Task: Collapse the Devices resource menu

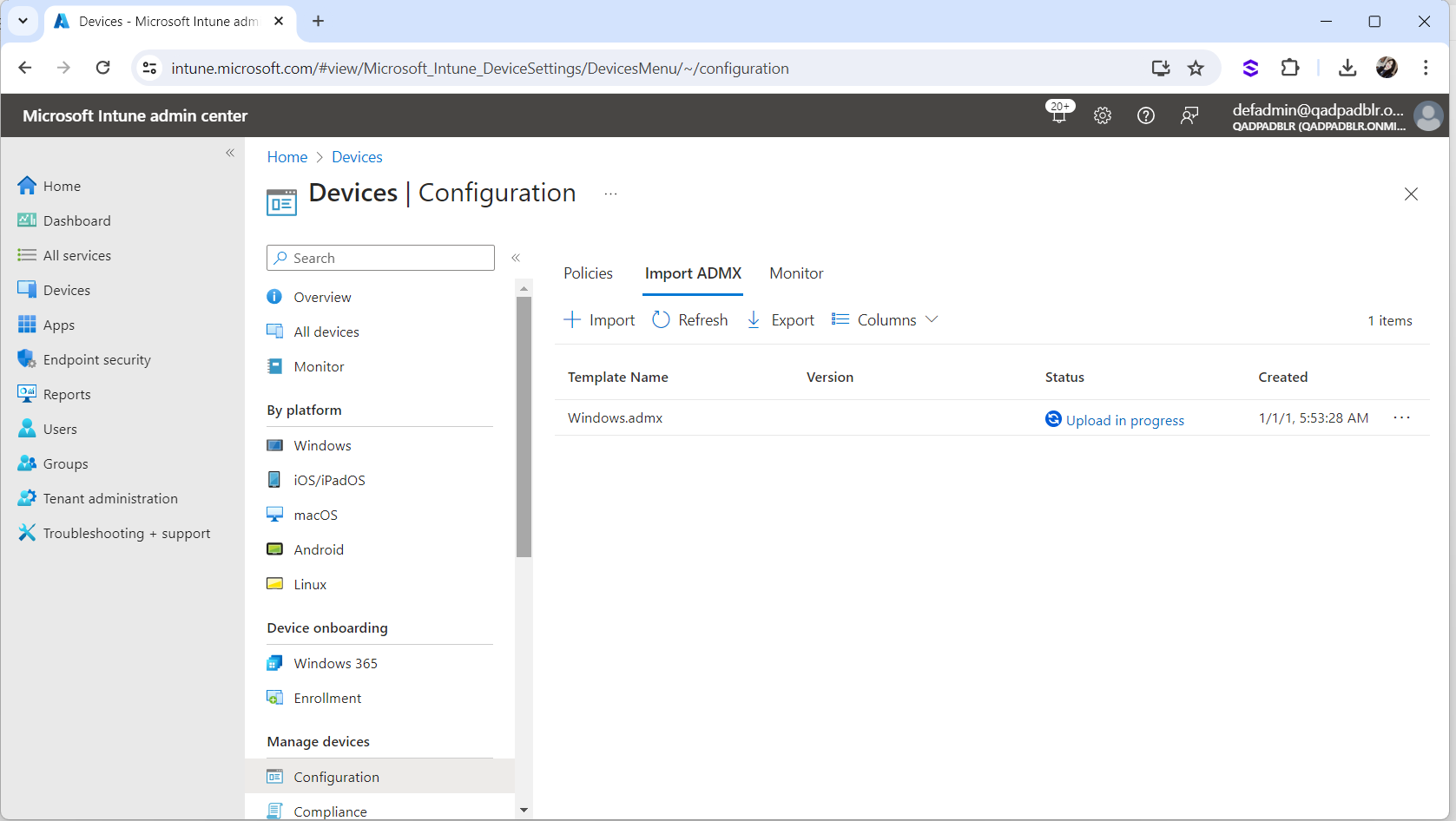Action: point(516,258)
